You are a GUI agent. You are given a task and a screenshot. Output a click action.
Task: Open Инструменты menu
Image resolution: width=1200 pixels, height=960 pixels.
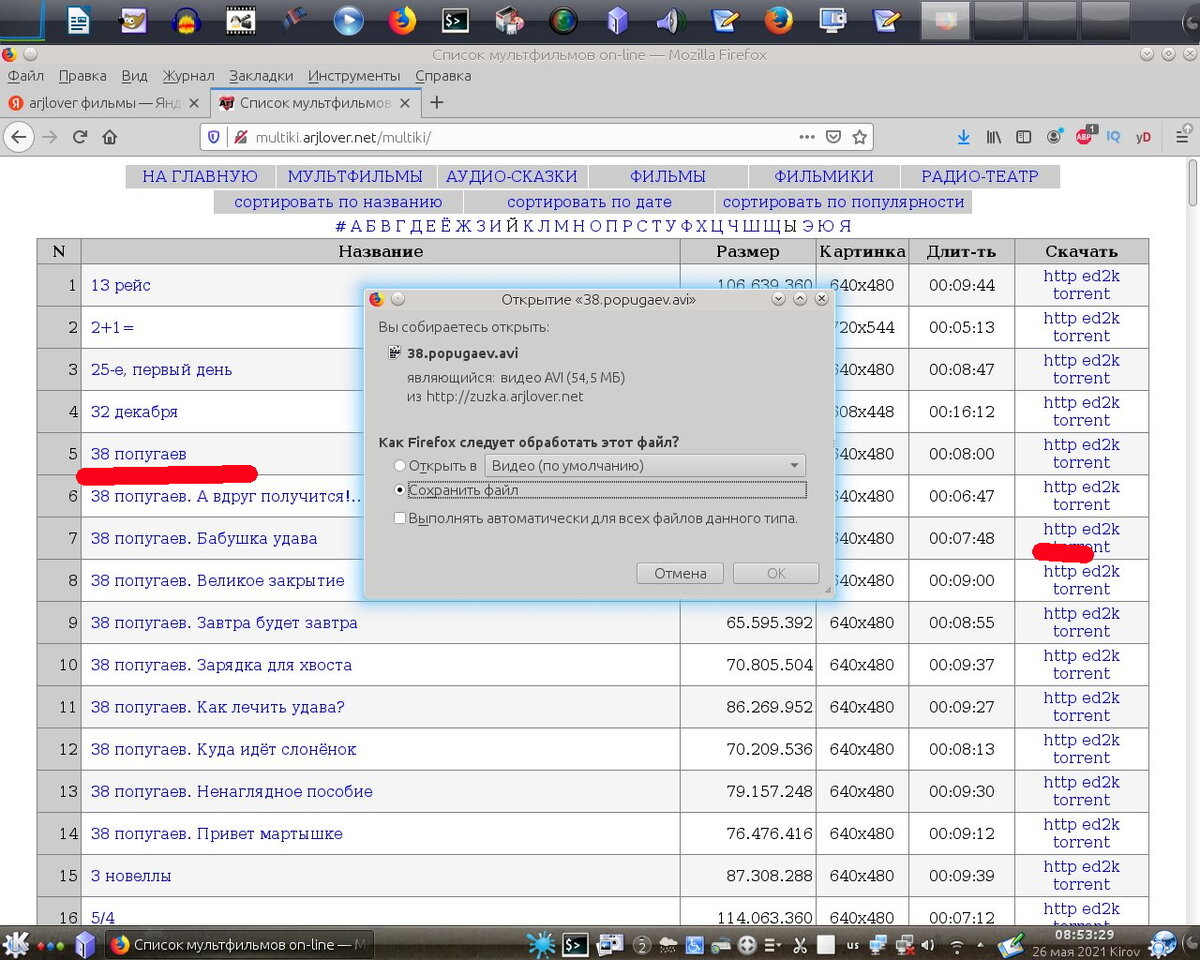[354, 76]
